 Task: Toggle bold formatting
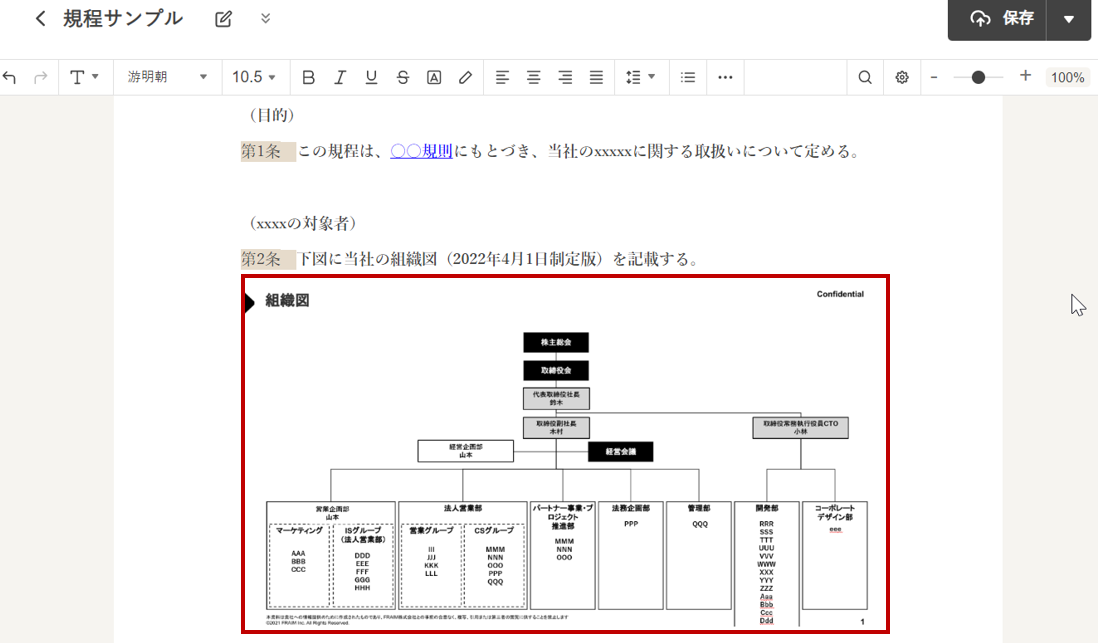(x=308, y=77)
